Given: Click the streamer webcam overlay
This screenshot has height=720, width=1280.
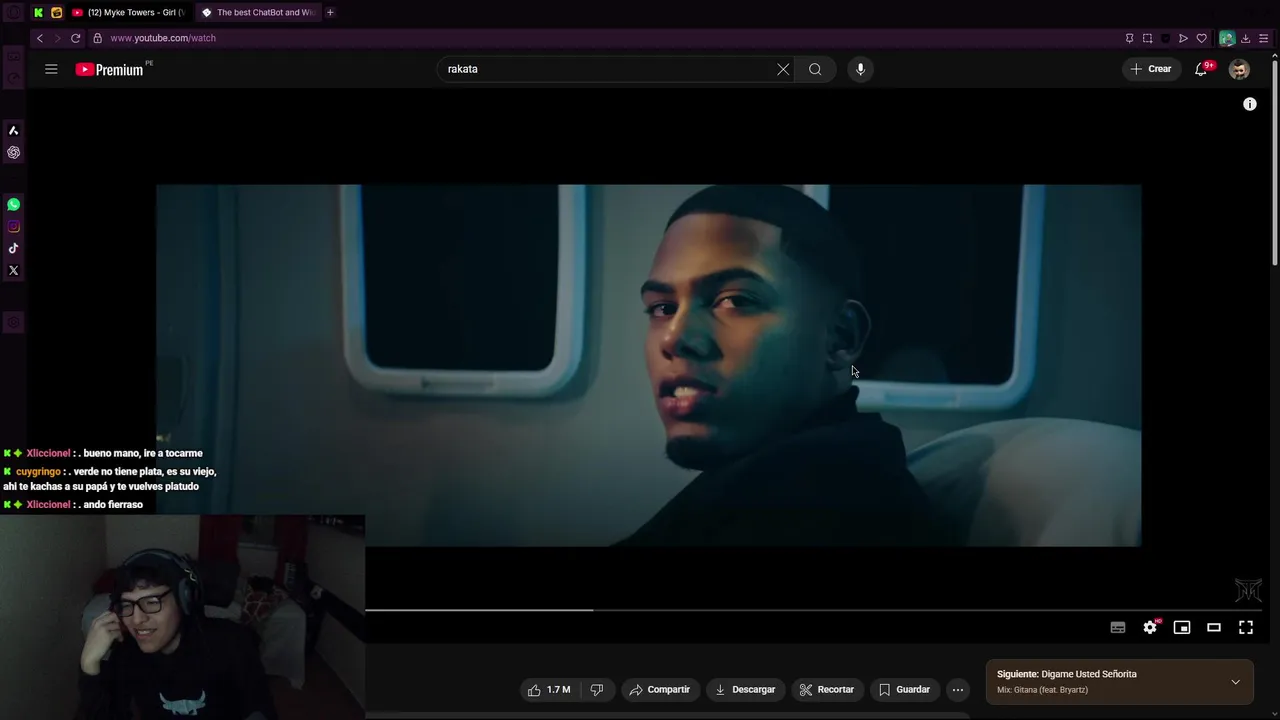Looking at the screenshot, I should tap(182, 617).
